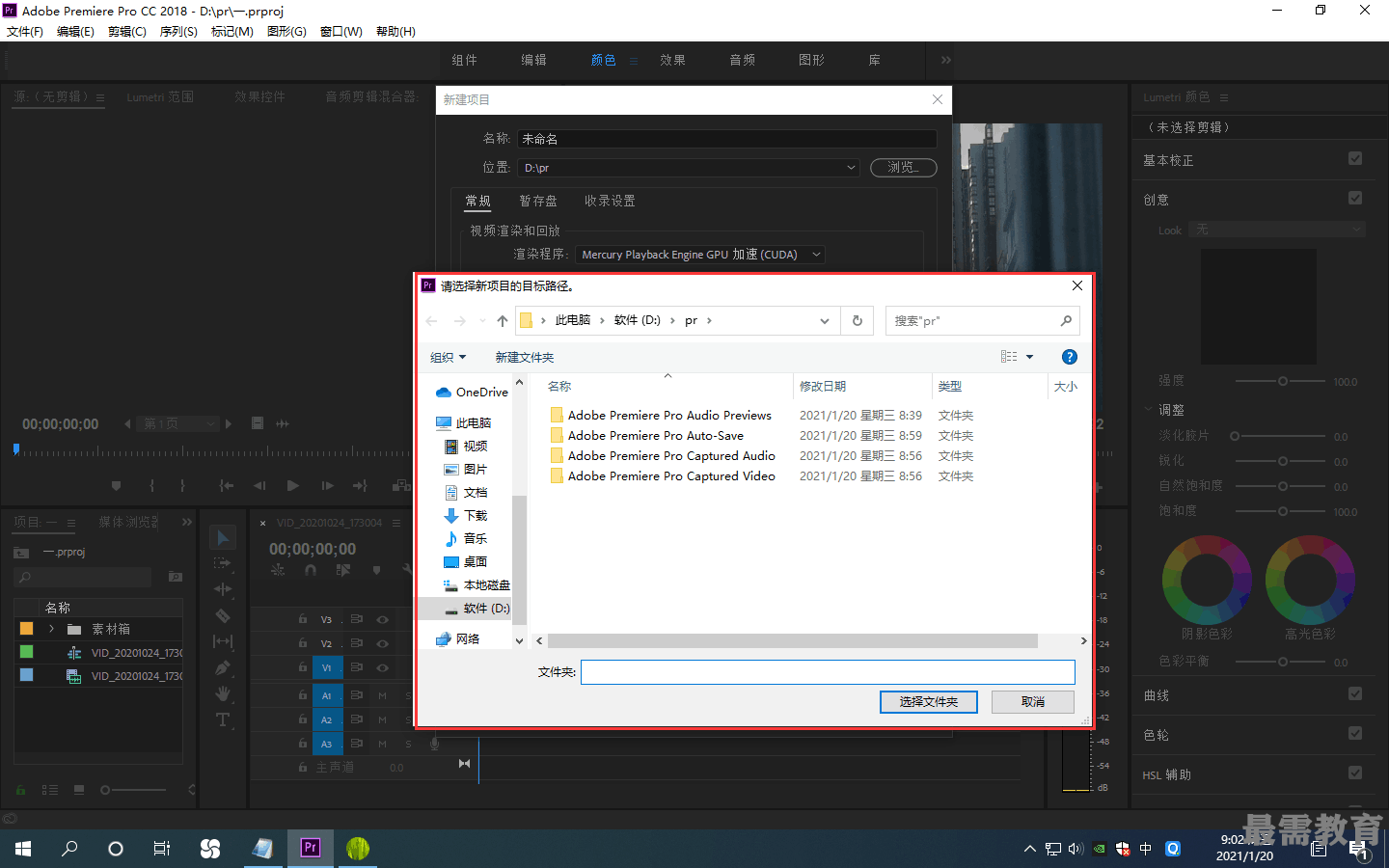1389x868 pixels.
Task: Select the Hand tool
Action: 223,693
